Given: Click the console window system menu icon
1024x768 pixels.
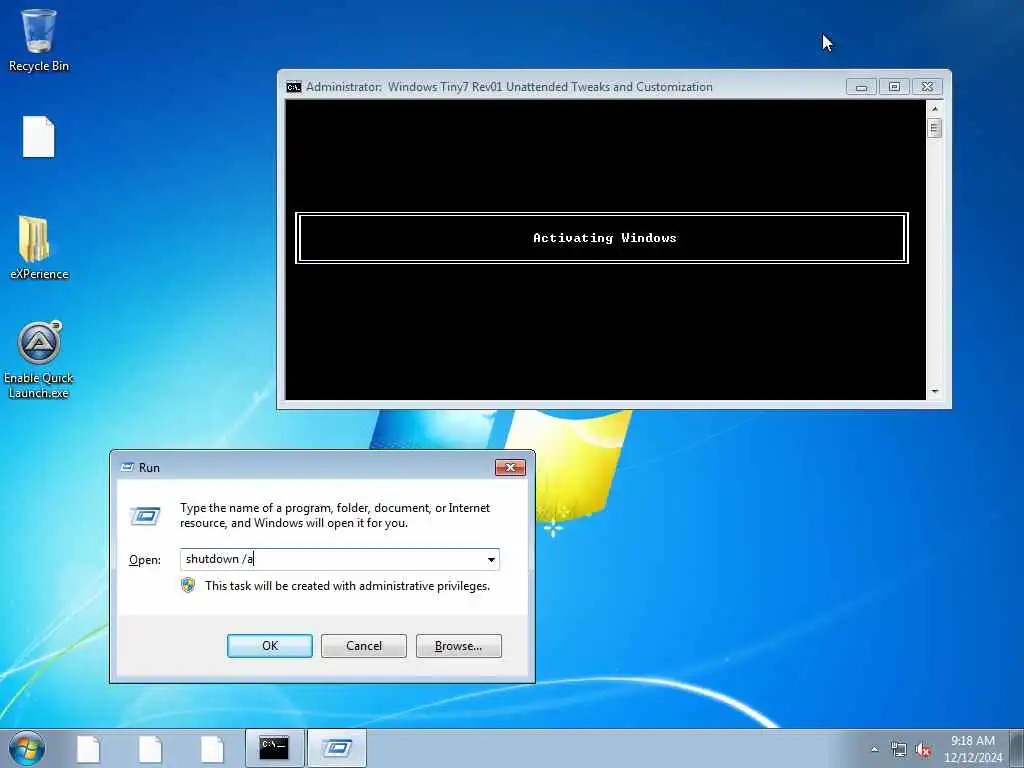Looking at the screenshot, I should click(294, 87).
